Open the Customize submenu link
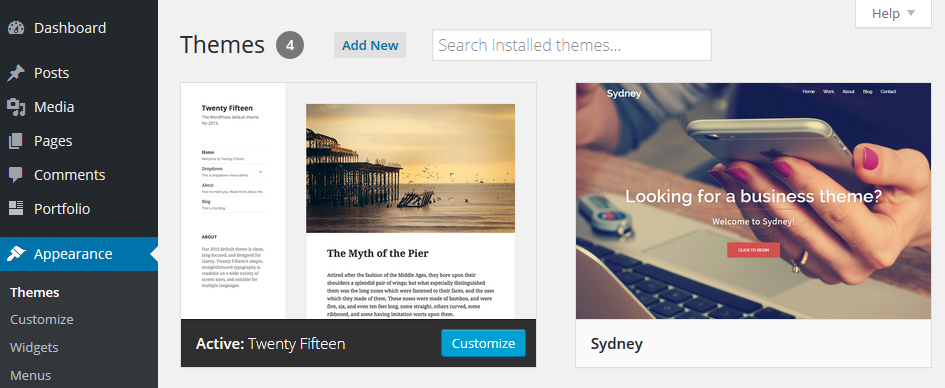Viewport: 945px width, 388px height. pos(42,319)
